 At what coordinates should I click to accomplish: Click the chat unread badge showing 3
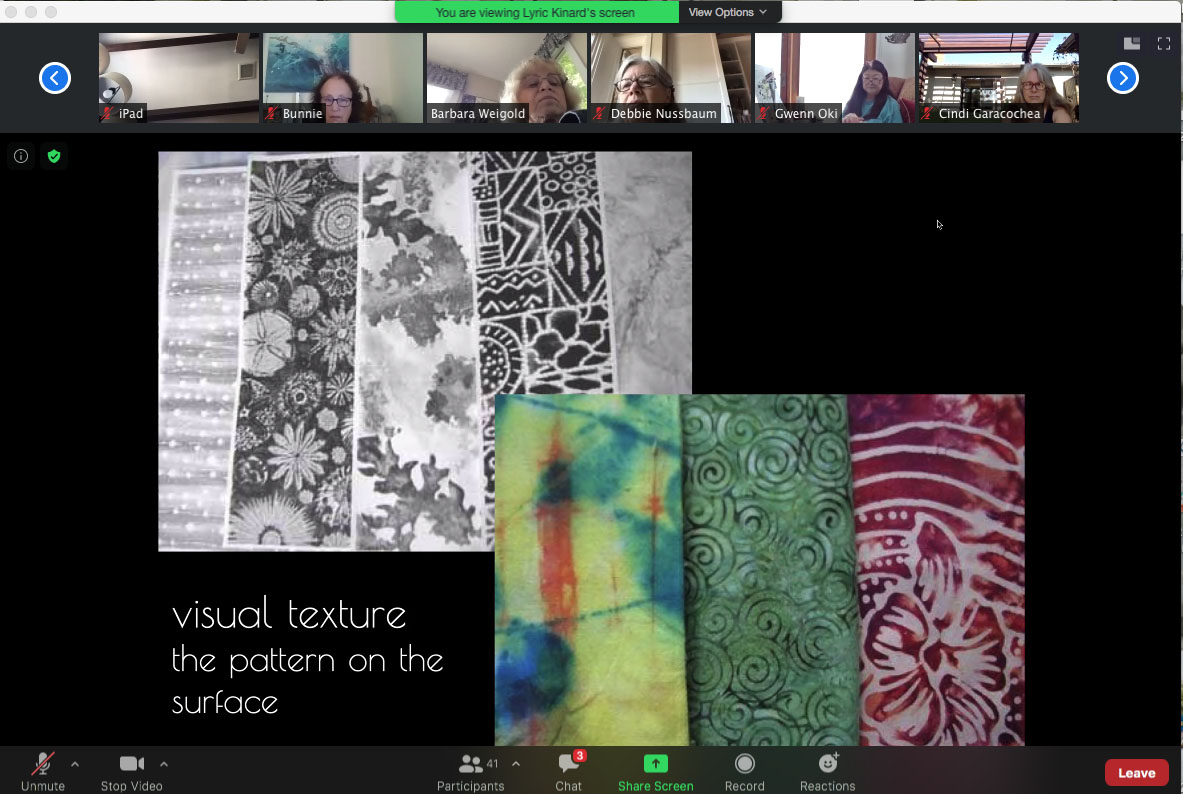tap(579, 756)
